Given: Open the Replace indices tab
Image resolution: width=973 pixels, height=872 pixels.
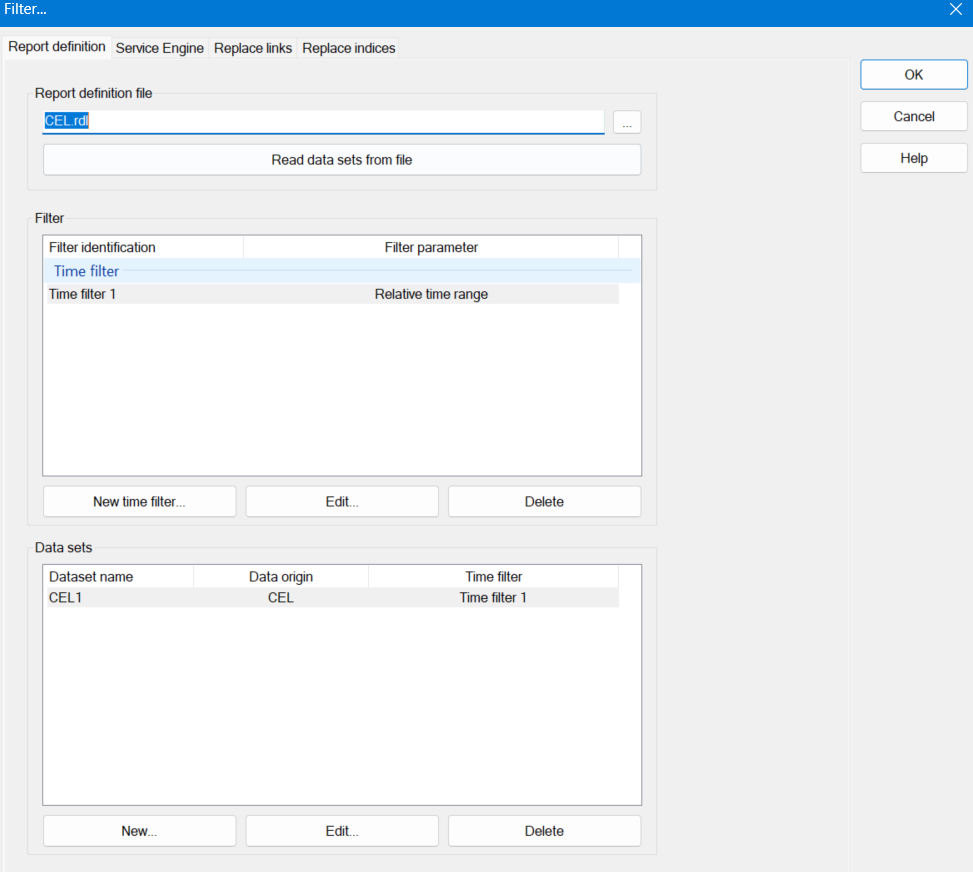Looking at the screenshot, I should point(348,48).
